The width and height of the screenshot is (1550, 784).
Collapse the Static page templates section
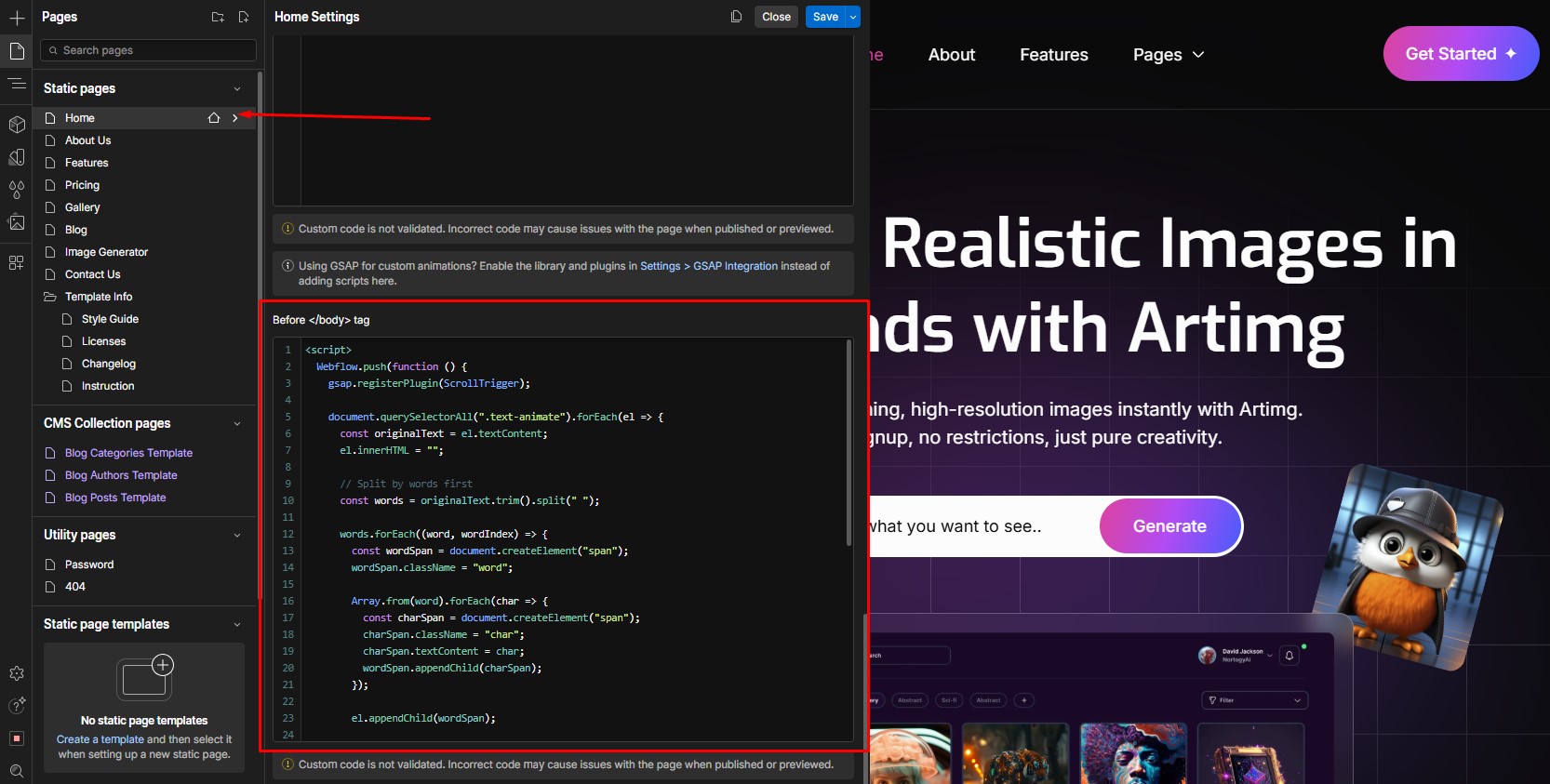tap(237, 625)
